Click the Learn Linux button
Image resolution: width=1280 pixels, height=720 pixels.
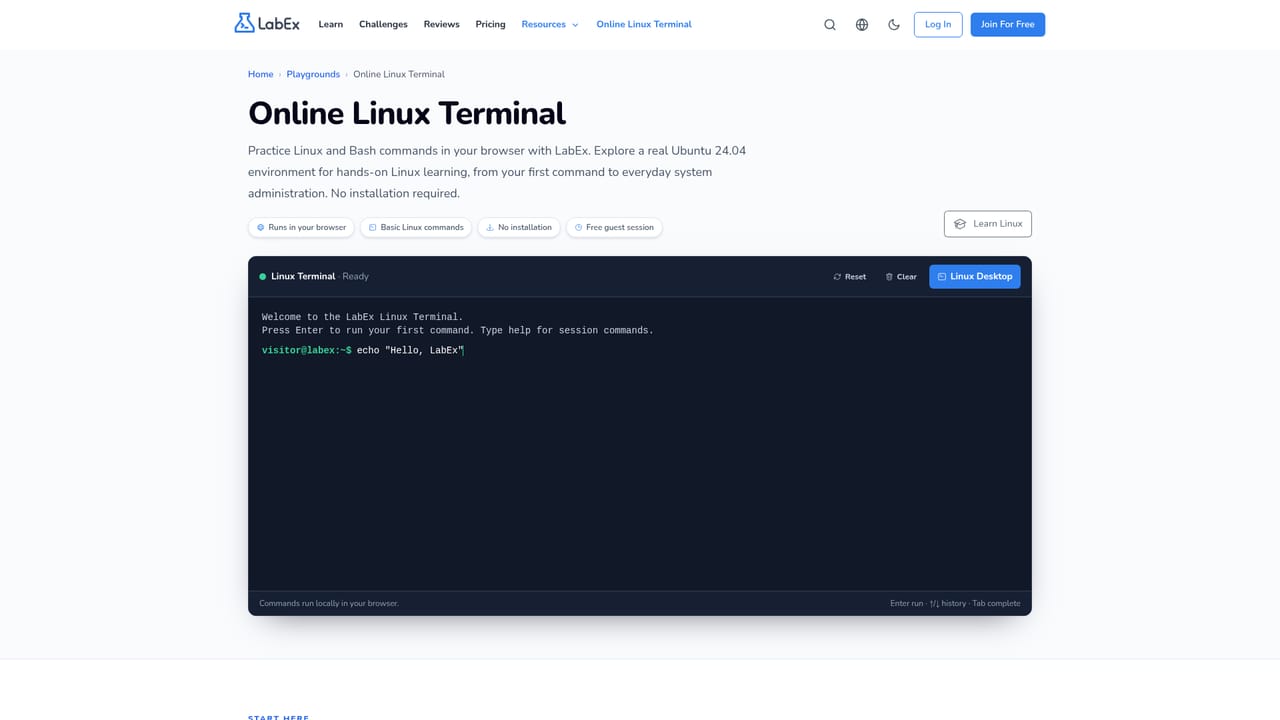point(988,224)
